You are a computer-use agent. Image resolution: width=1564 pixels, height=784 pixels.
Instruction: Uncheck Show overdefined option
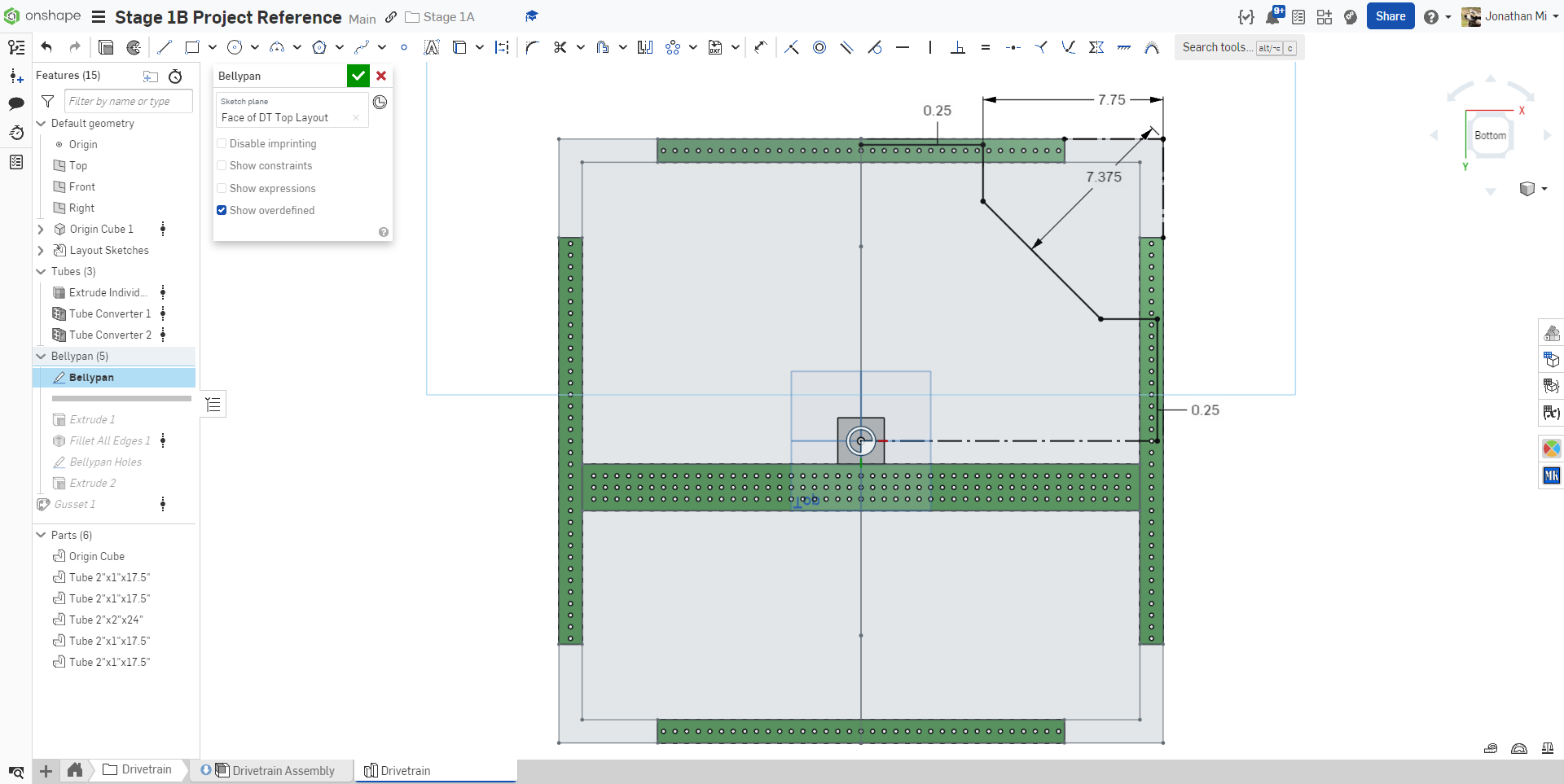(222, 210)
